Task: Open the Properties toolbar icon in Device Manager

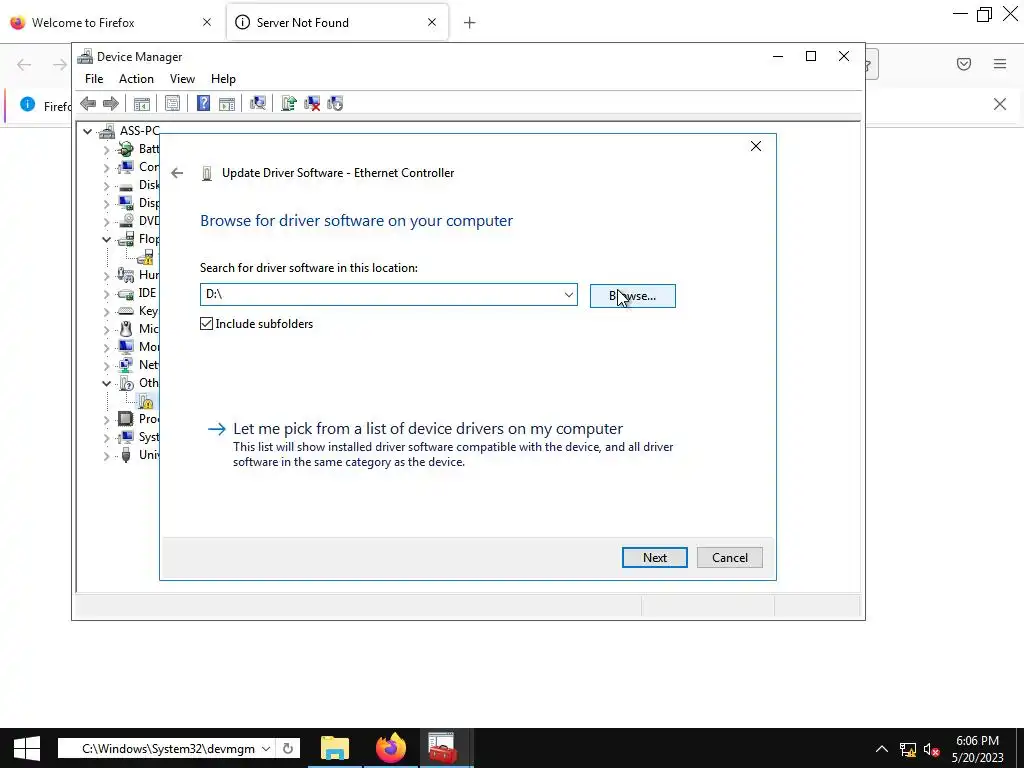Action: tap(172, 103)
